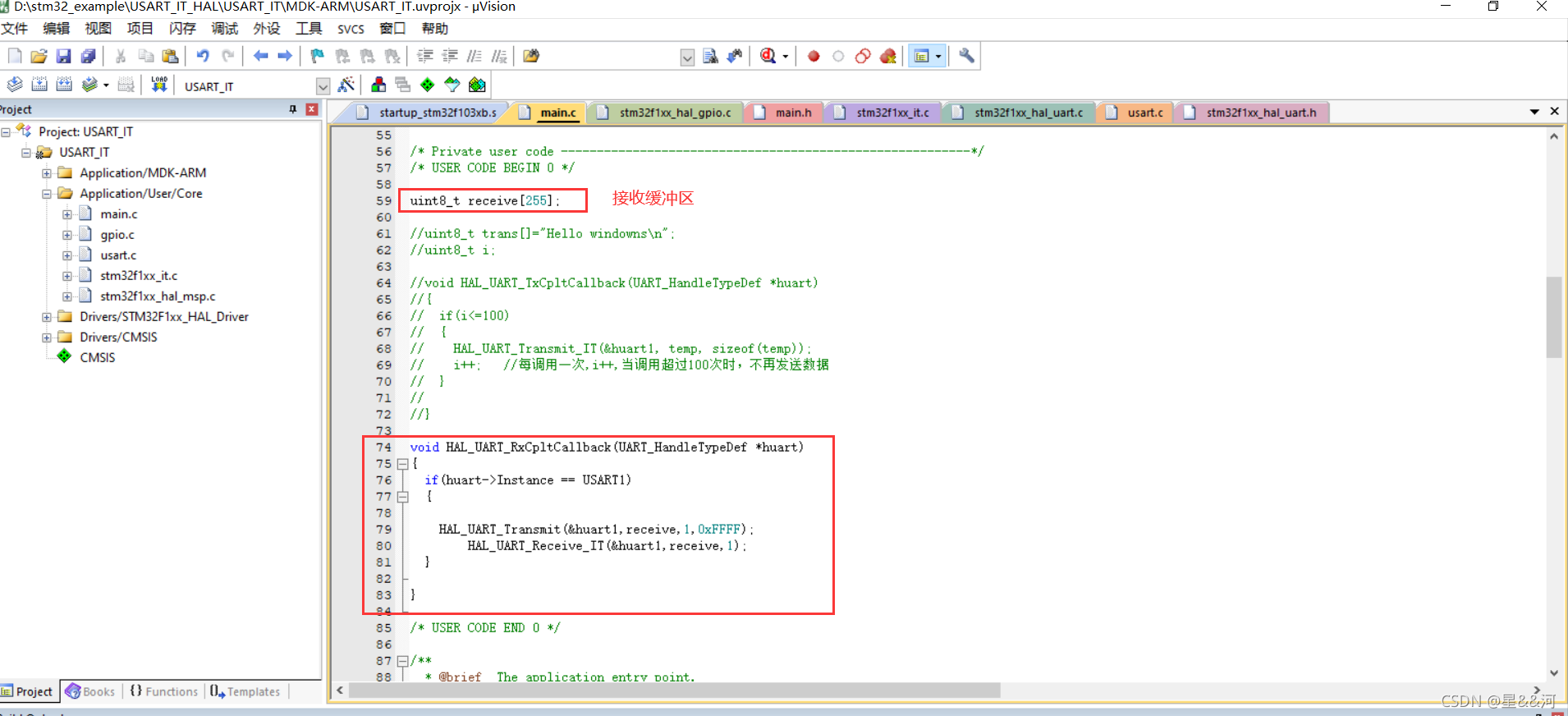Viewport: 1568px width, 716px height.
Task: Click the Save All icon
Action: point(88,56)
